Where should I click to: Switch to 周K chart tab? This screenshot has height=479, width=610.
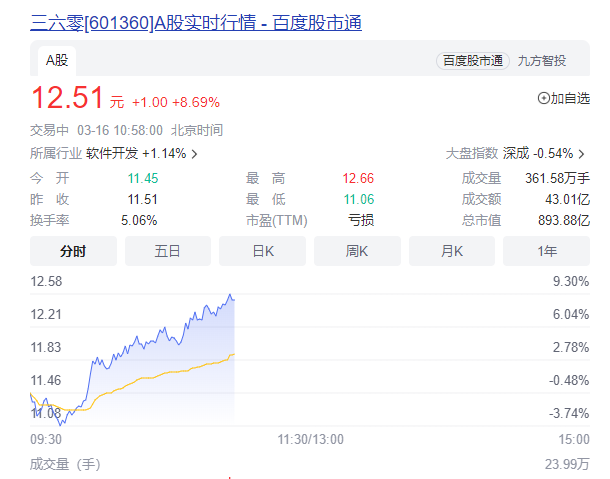point(357,251)
